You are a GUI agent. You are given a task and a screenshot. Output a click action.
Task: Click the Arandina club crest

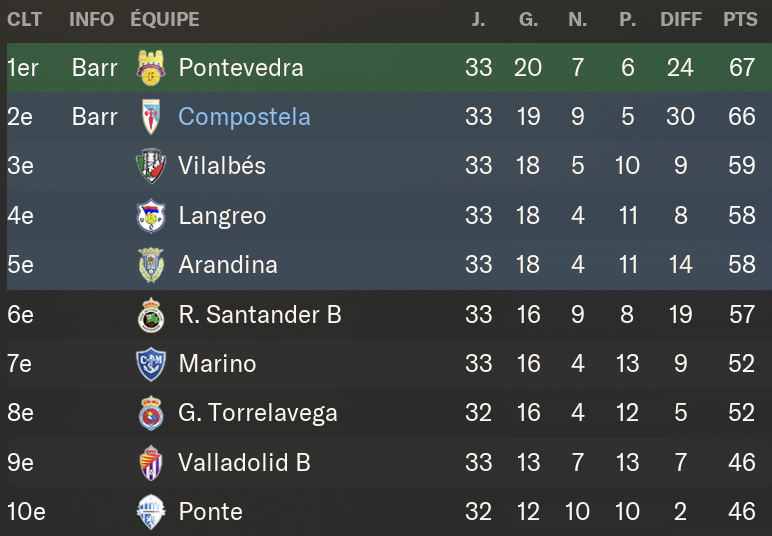[151, 265]
